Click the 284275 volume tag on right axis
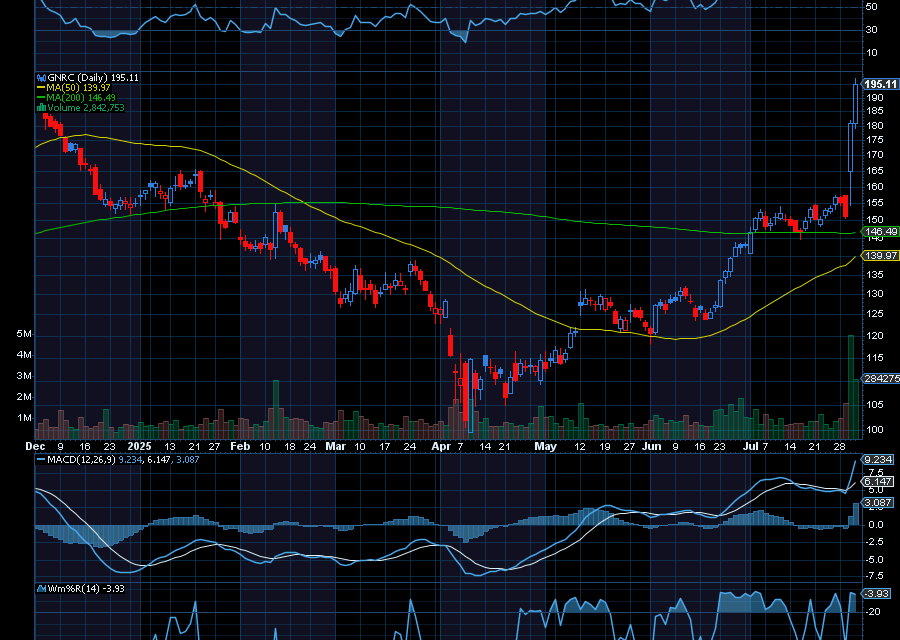Image resolution: width=900 pixels, height=640 pixels. 881,379
